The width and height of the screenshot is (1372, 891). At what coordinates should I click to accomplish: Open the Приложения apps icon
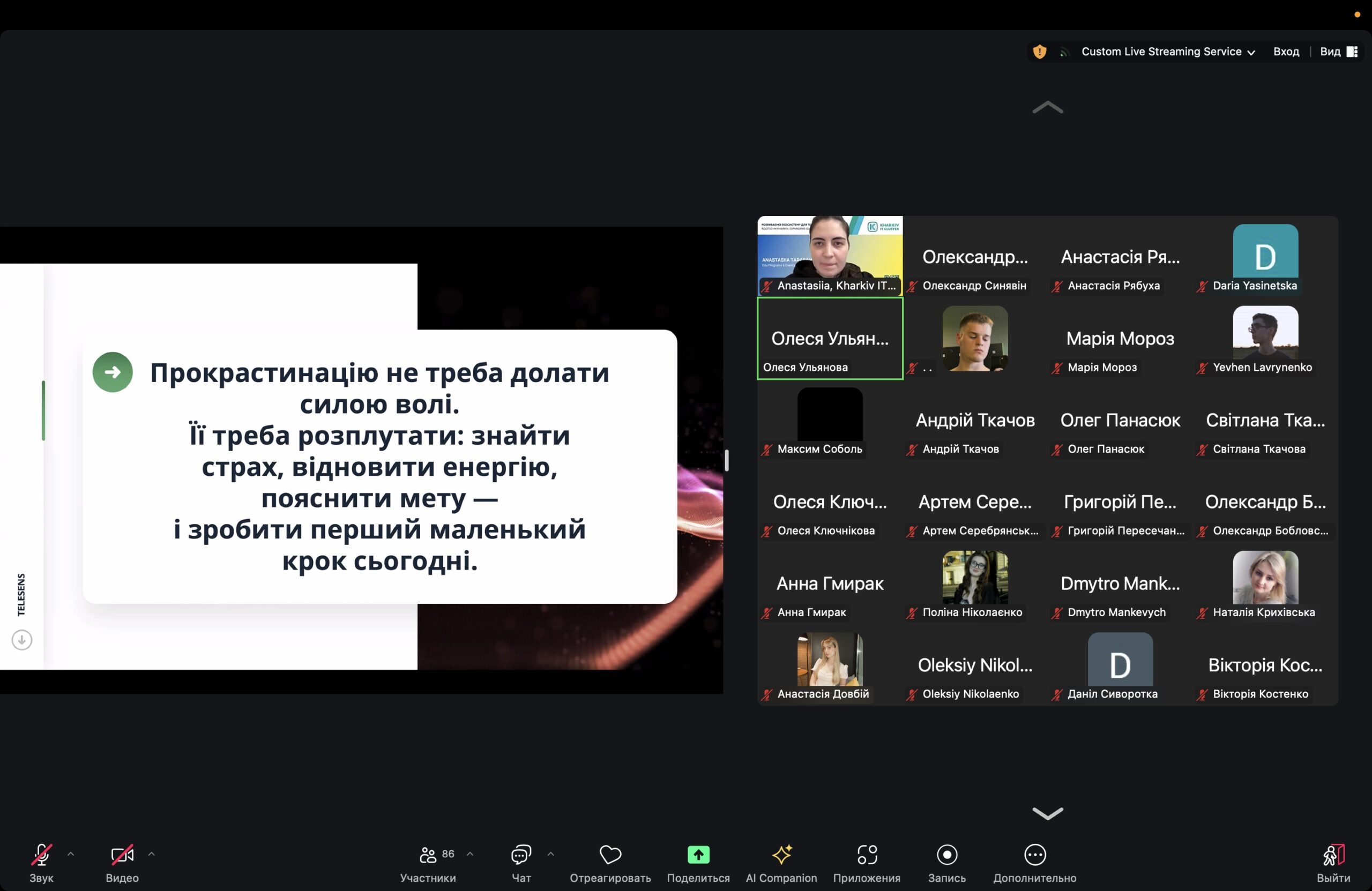[x=867, y=855]
